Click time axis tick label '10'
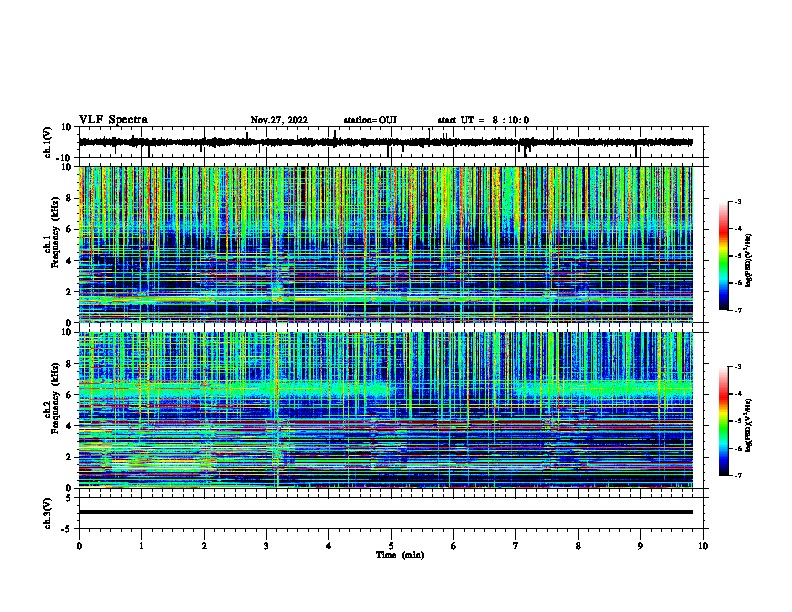 click(x=703, y=546)
